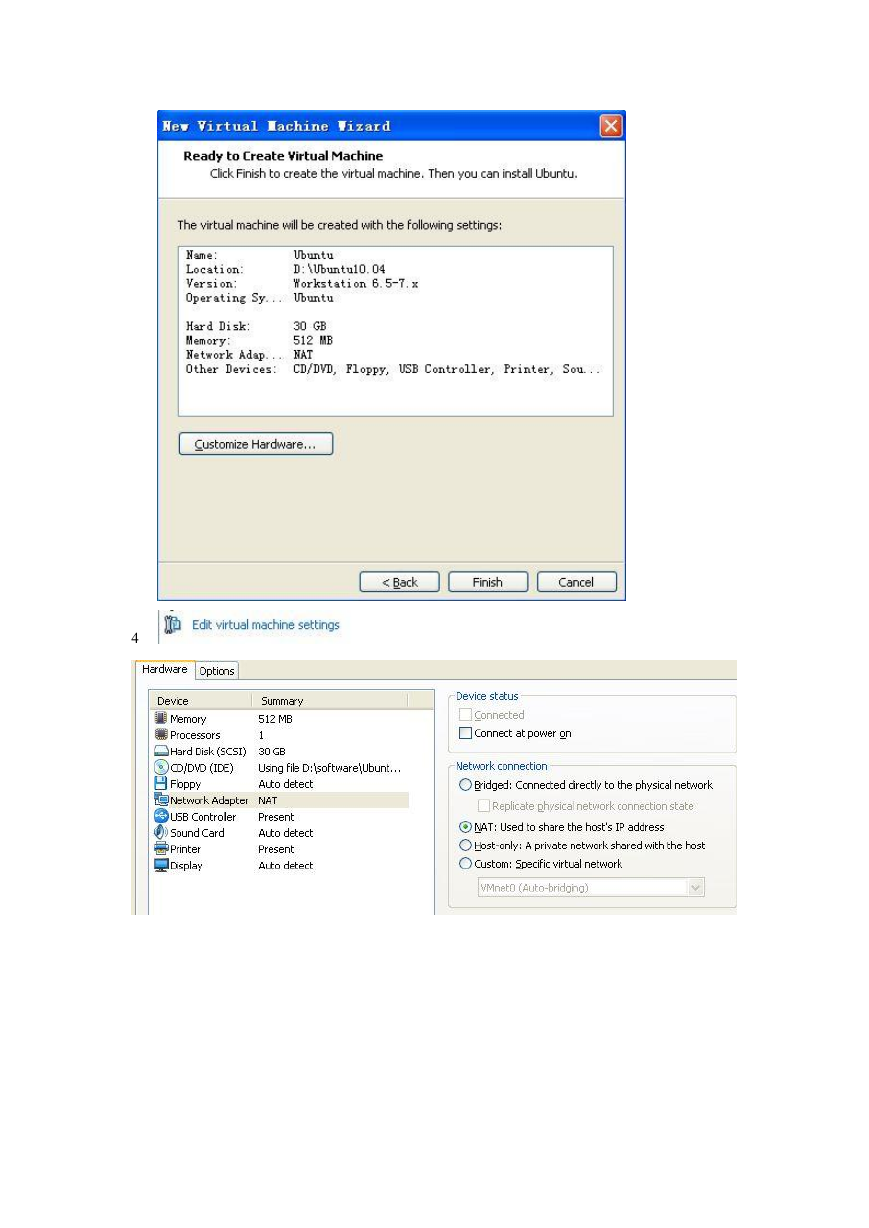869x1228 pixels.
Task: Click the Sound Card speaker icon
Action: pos(161,832)
